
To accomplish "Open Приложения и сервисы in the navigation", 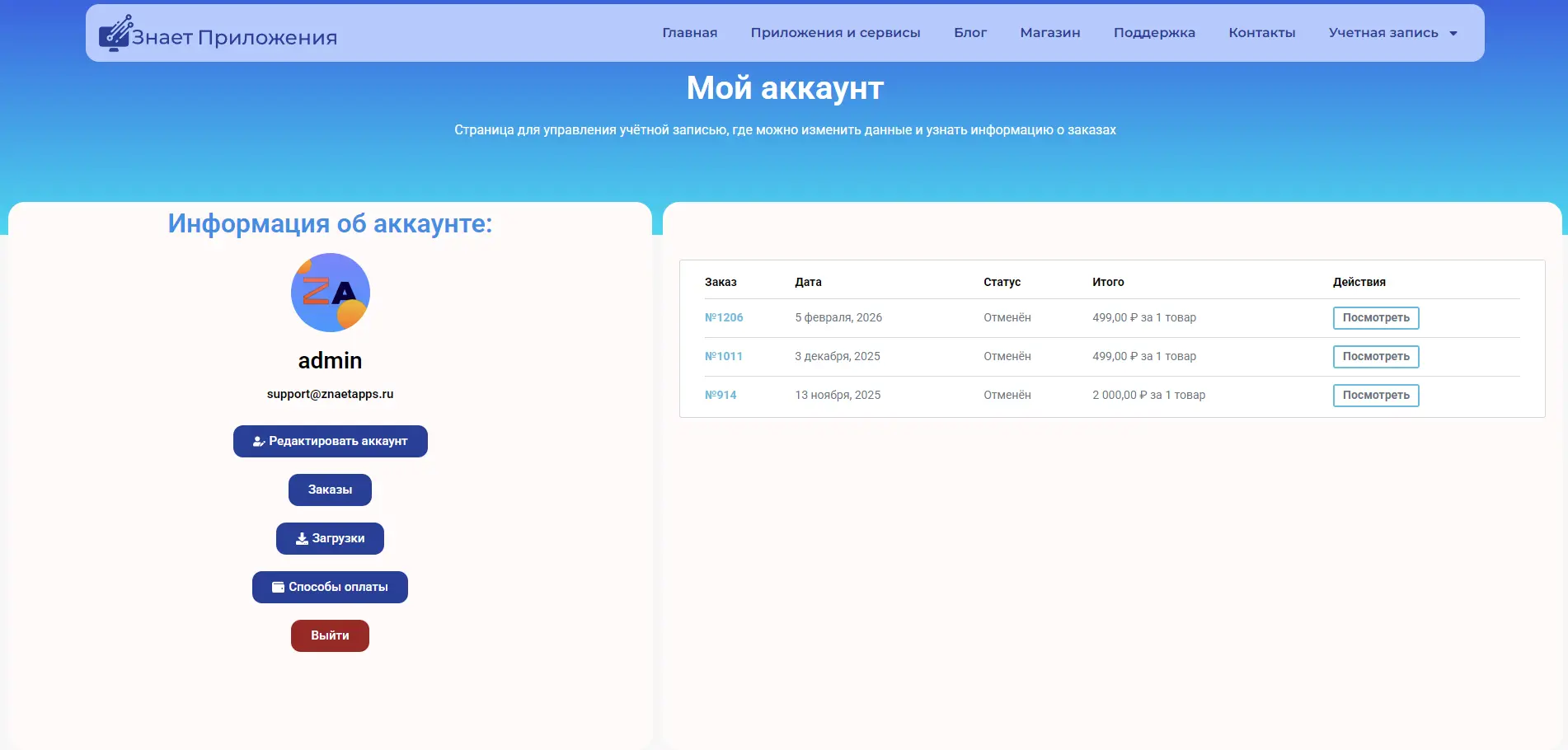I will 835,33.
